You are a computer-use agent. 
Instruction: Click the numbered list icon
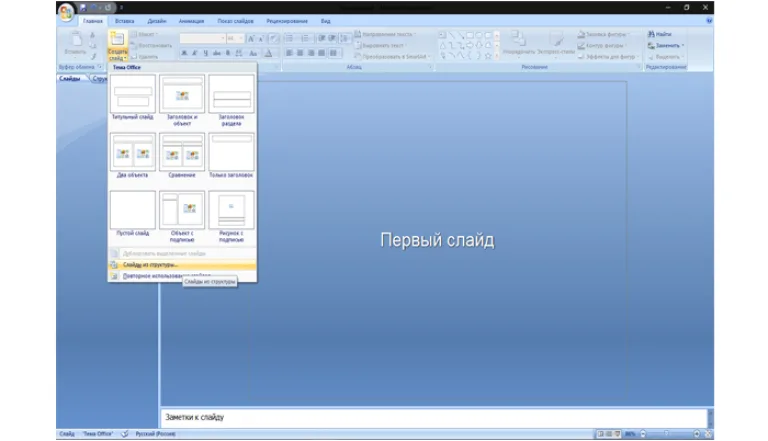click(x=306, y=39)
